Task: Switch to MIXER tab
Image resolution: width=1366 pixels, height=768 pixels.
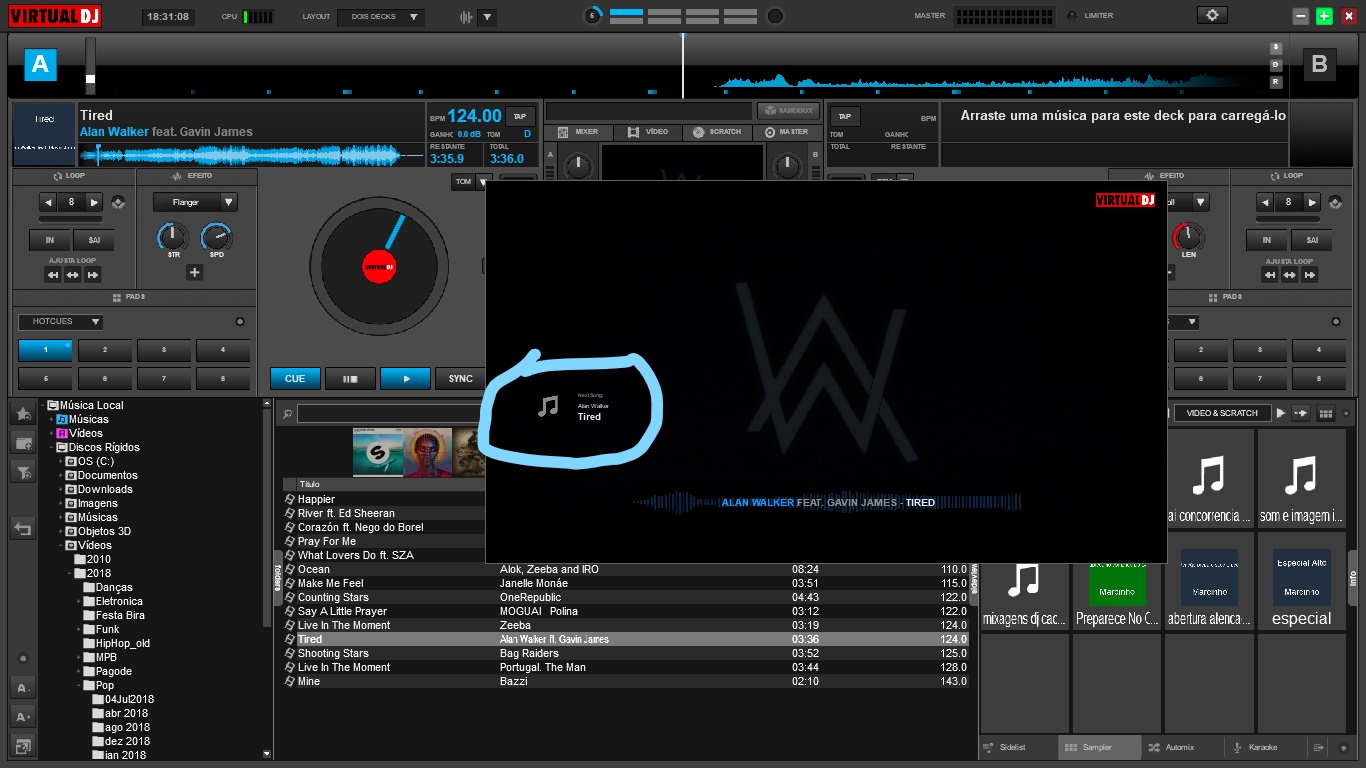Action: pyautogui.click(x=578, y=132)
